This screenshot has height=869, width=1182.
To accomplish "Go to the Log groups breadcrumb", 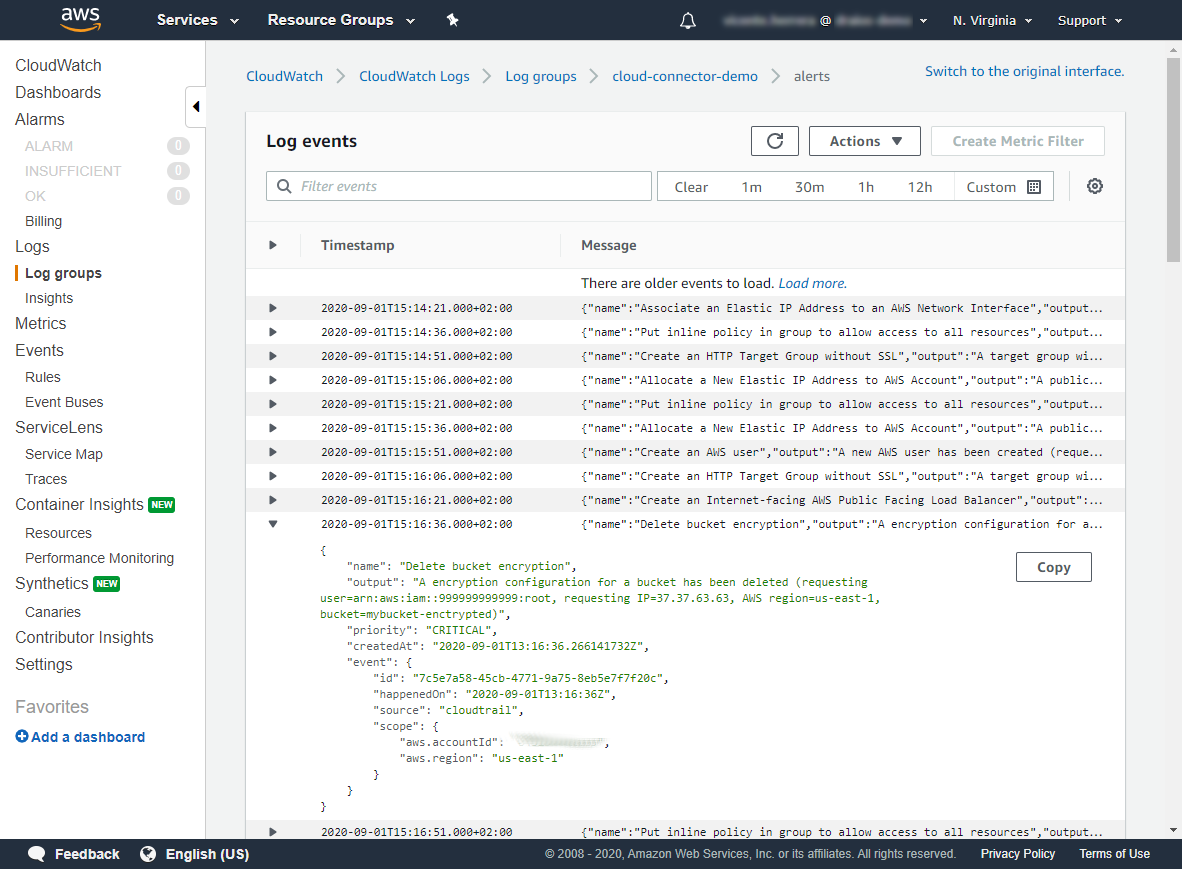I will pyautogui.click(x=540, y=76).
